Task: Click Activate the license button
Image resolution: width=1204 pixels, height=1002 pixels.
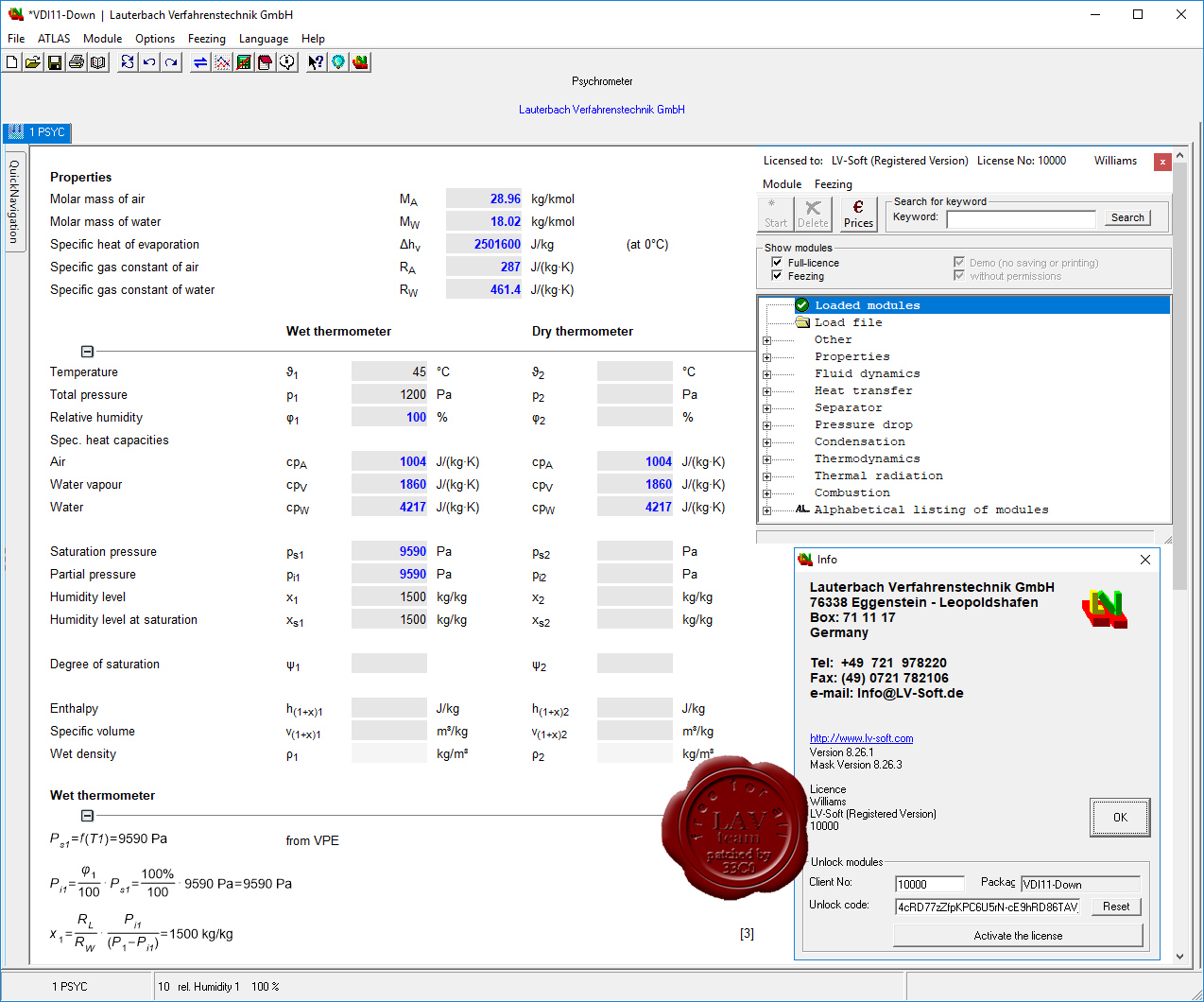Action: (x=1018, y=936)
